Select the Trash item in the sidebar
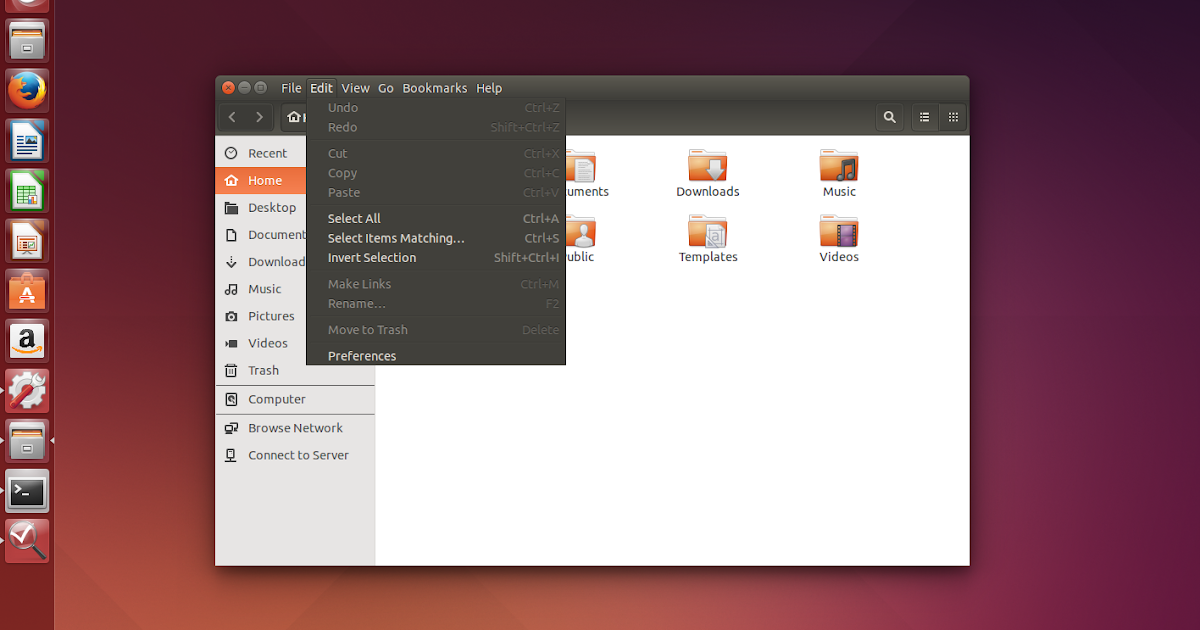 [262, 370]
